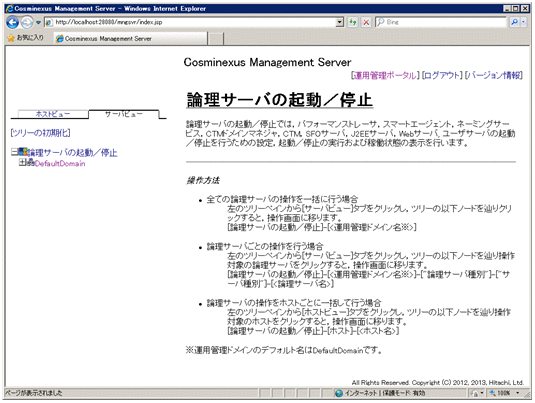Click the page icon in the address bar

tap(49, 22)
